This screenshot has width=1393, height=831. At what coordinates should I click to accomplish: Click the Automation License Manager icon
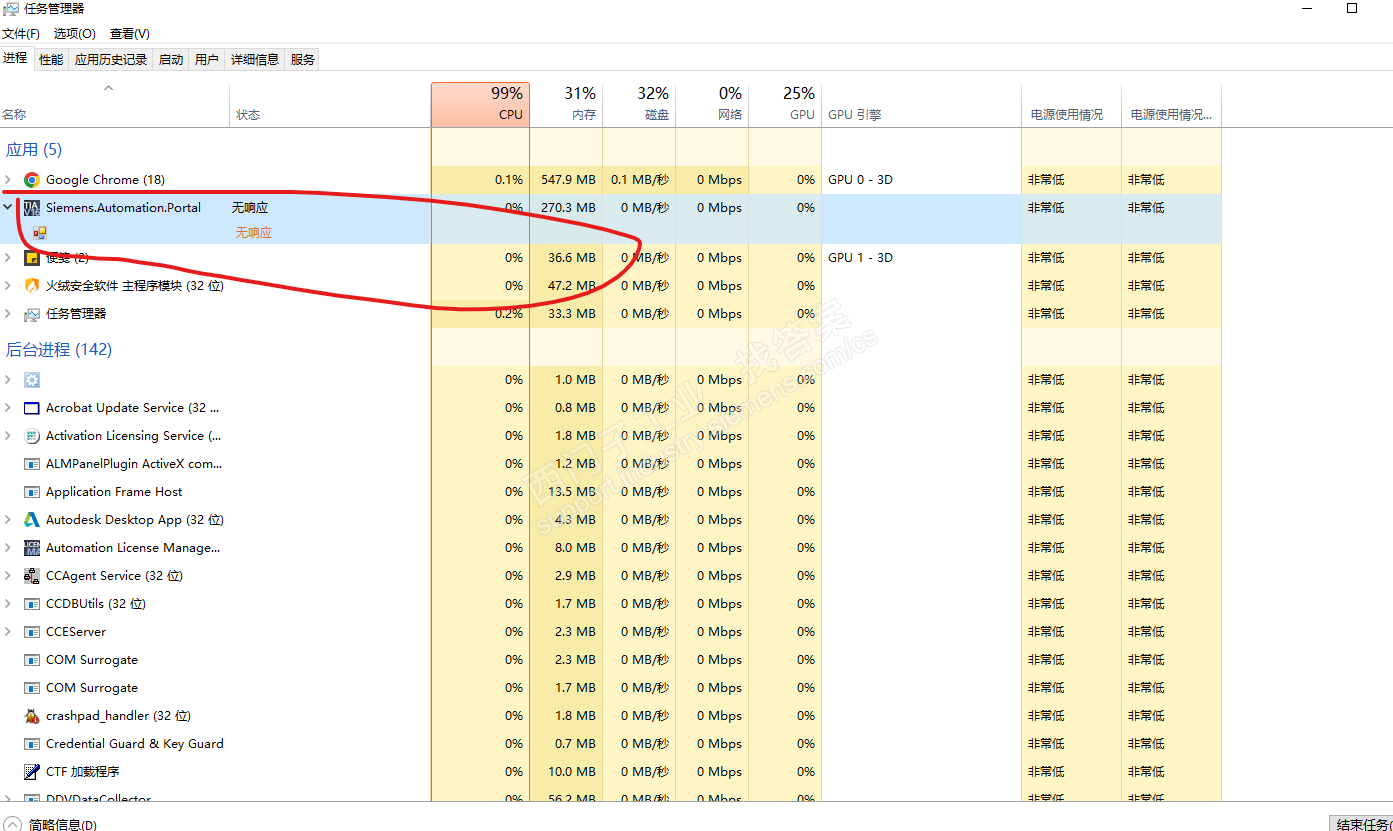[32, 548]
